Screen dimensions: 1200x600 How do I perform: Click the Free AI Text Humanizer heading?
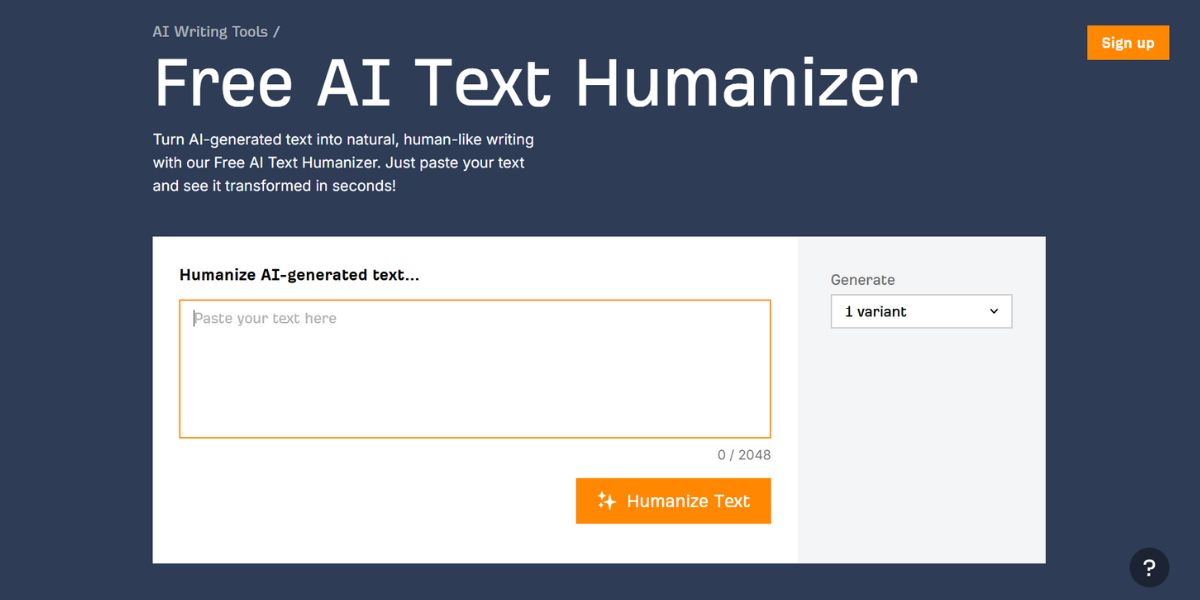pyautogui.click(x=535, y=83)
